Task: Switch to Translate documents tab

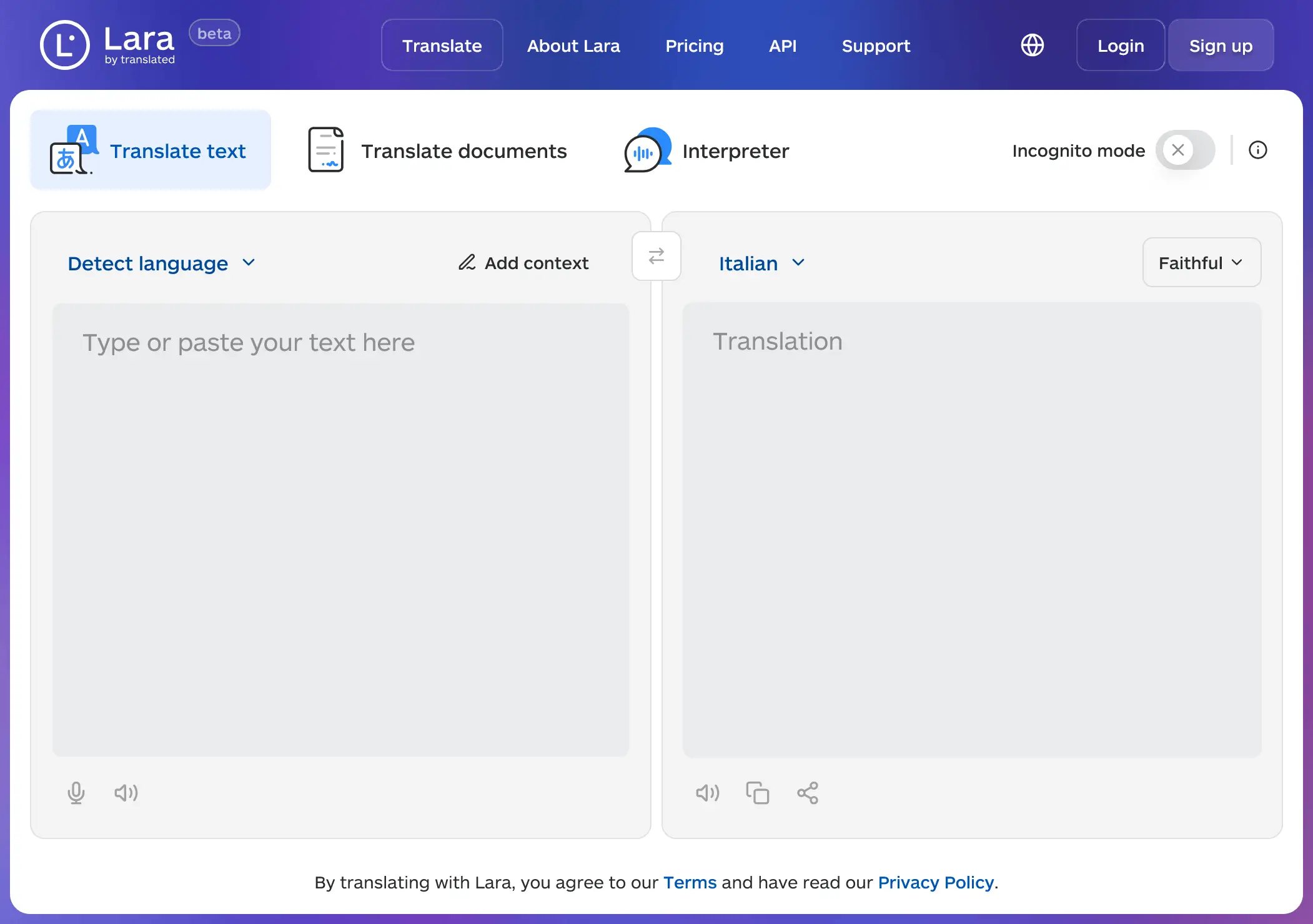Action: [438, 150]
